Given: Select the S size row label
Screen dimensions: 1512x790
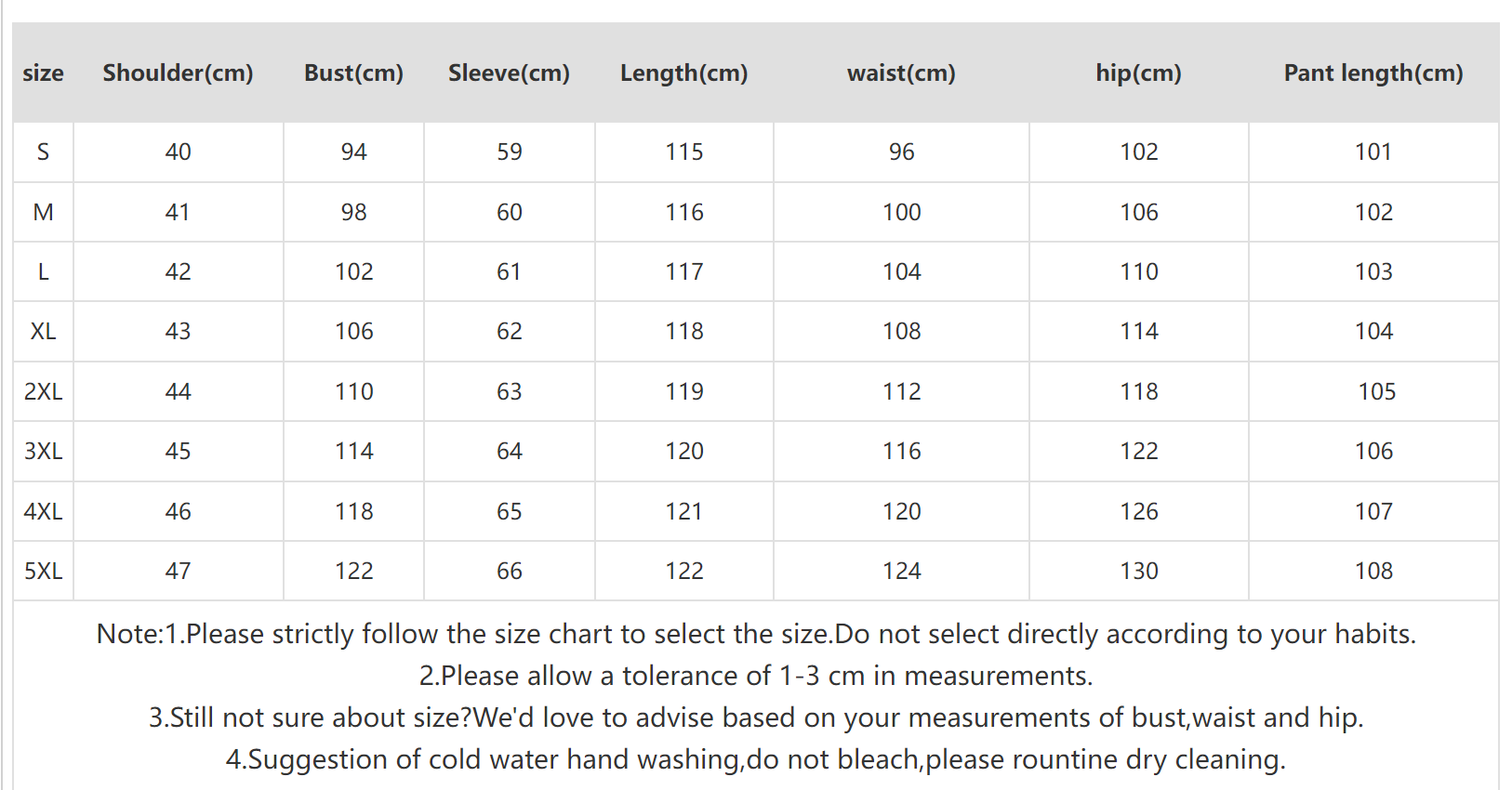Looking at the screenshot, I should [43, 151].
